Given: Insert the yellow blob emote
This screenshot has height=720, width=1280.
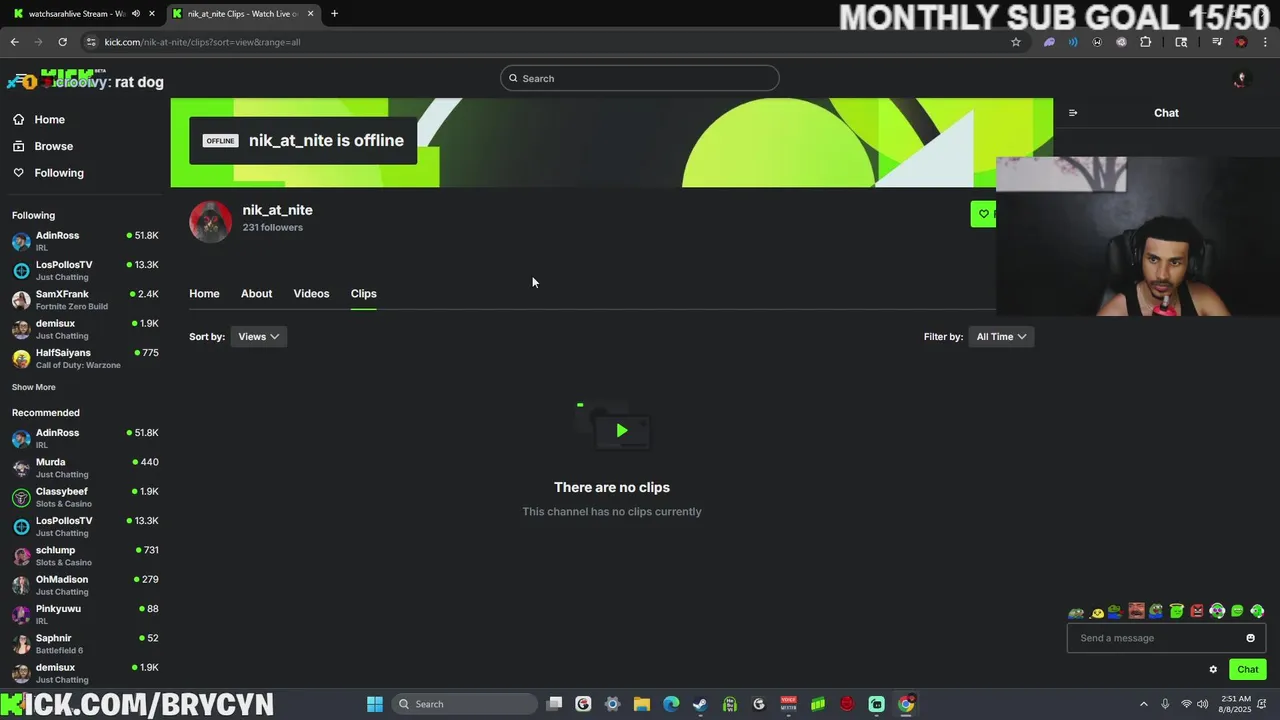Looking at the screenshot, I should pos(1097,612).
